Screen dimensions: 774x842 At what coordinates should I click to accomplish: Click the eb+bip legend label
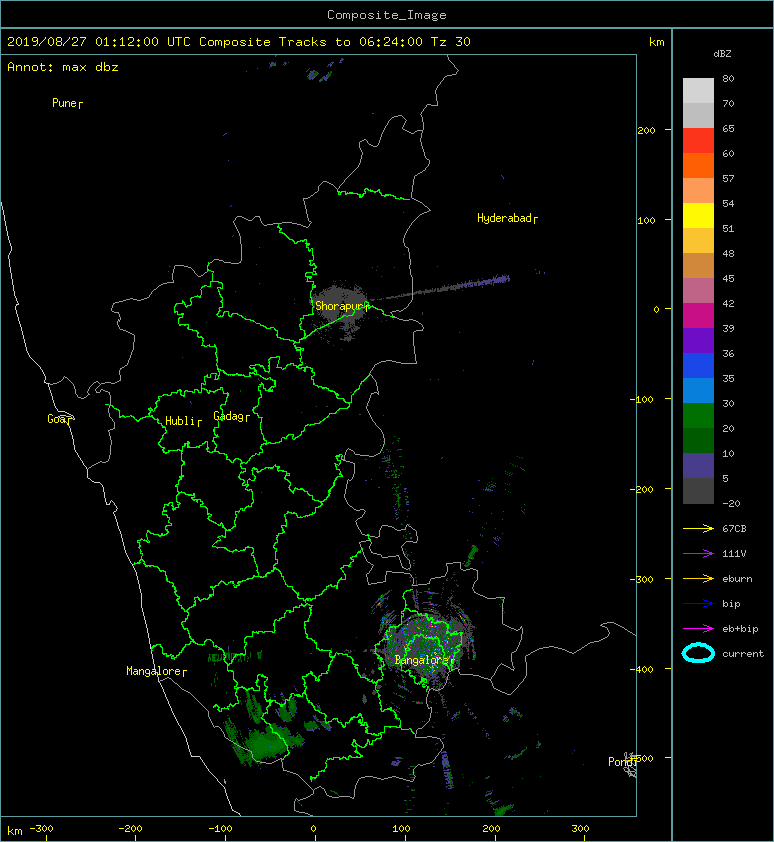tap(740, 629)
